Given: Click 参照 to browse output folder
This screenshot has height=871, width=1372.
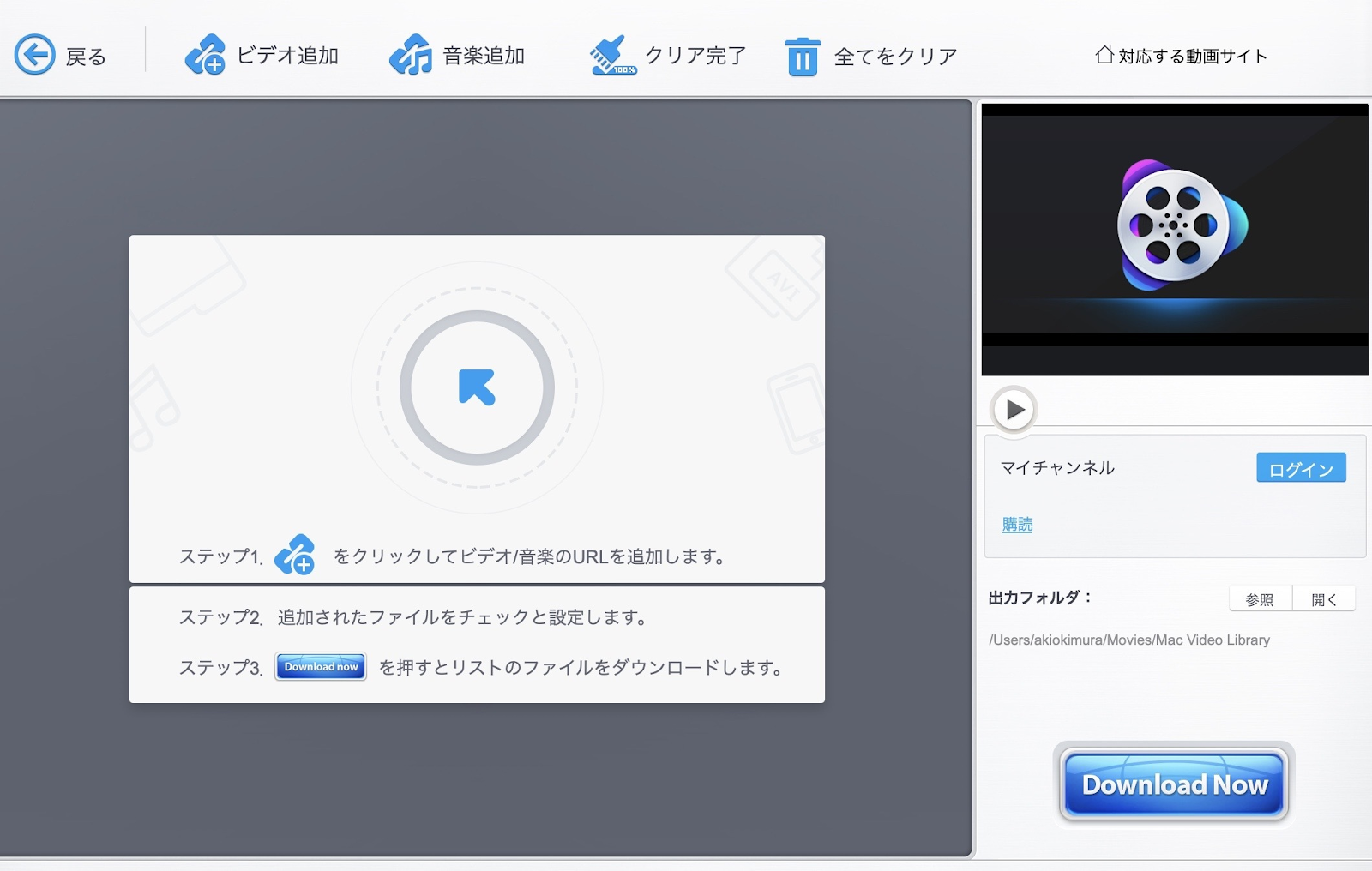Looking at the screenshot, I should tap(1260, 599).
